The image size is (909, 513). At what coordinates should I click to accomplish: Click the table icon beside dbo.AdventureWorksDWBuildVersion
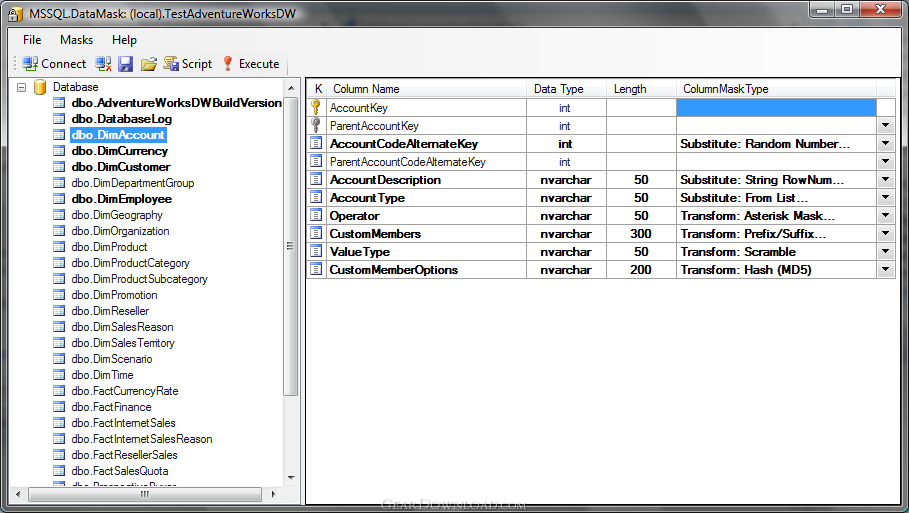click(59, 103)
